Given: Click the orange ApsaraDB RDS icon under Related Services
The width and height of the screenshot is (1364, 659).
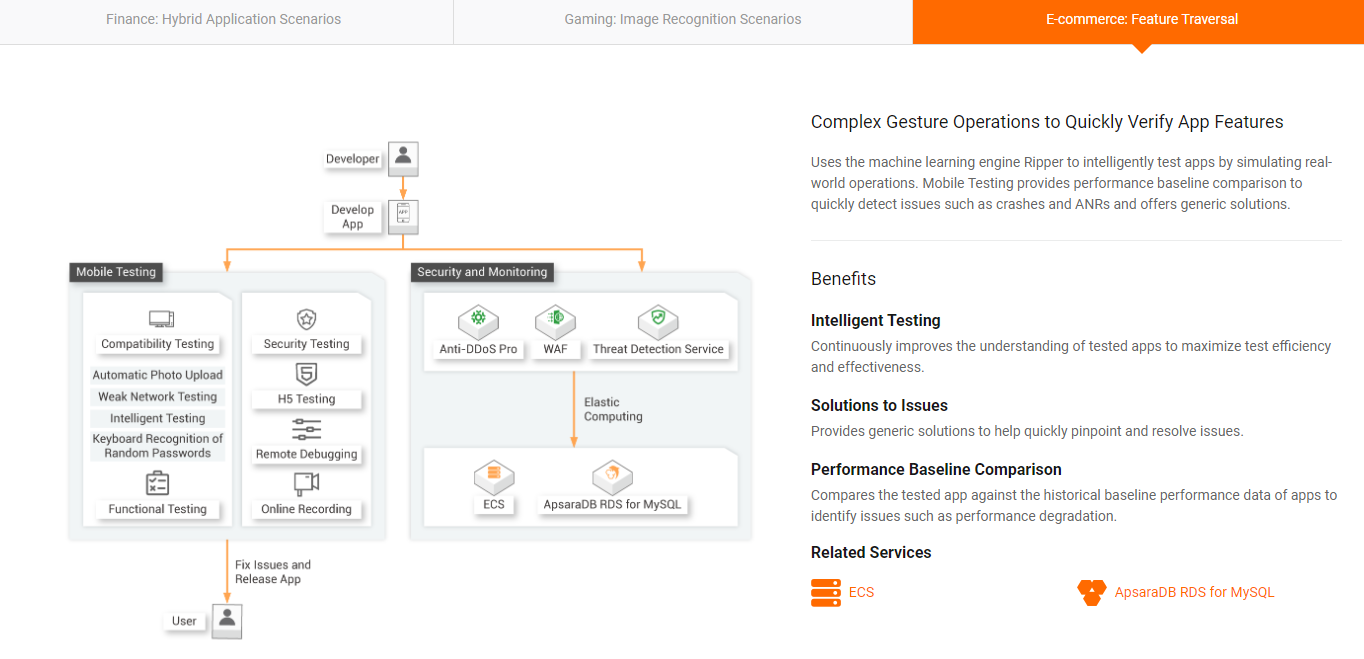Looking at the screenshot, I should click(1092, 592).
